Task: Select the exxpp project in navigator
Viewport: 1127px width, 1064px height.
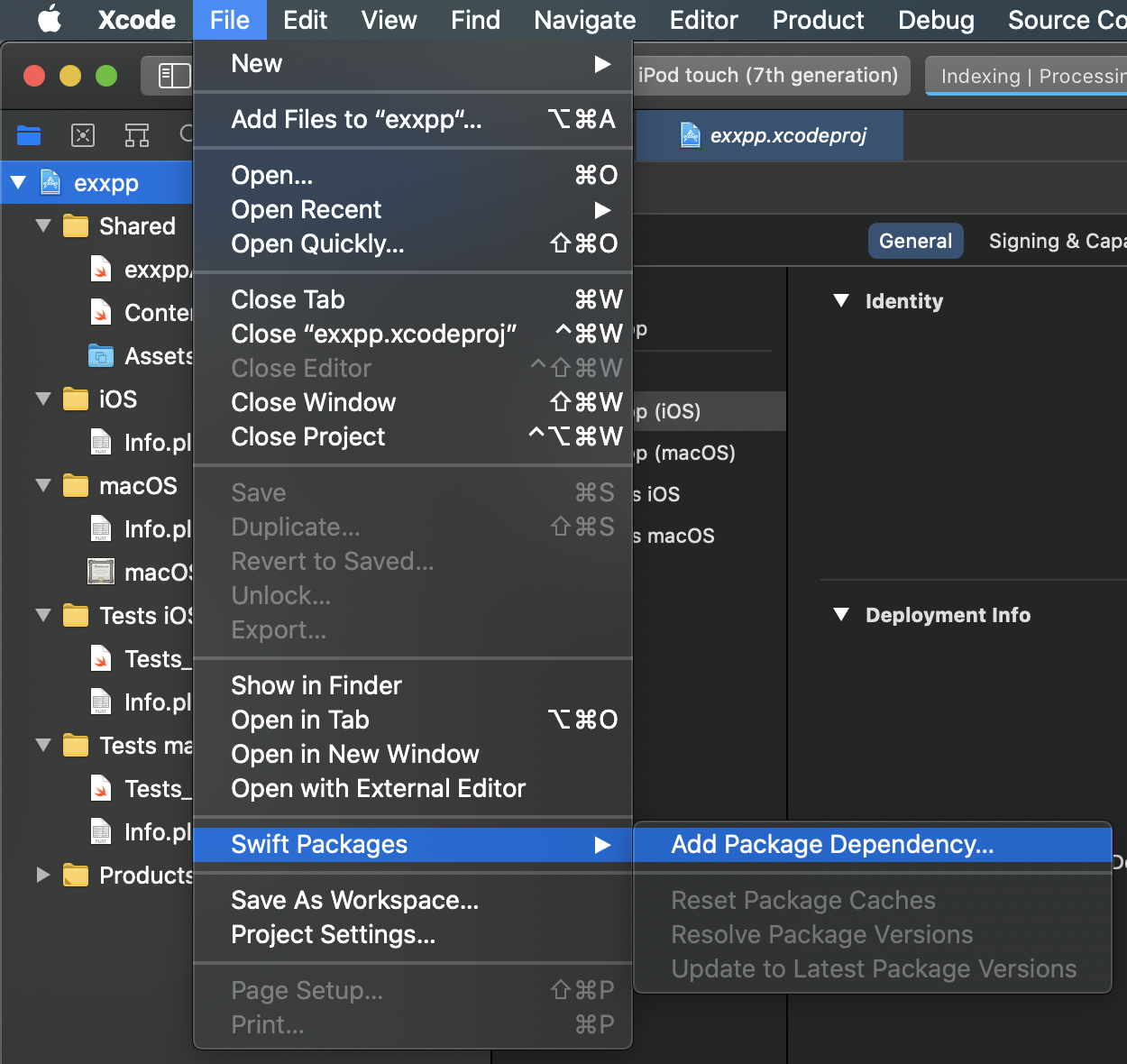Action: (x=96, y=183)
